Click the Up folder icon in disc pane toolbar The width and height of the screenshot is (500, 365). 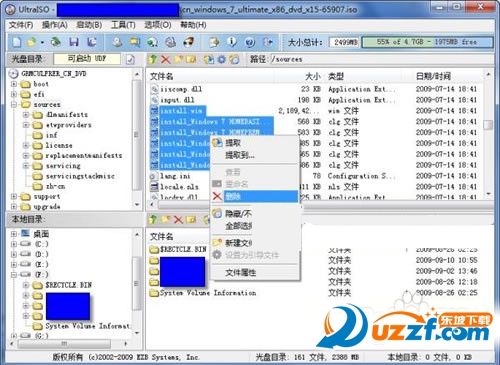pos(153,59)
